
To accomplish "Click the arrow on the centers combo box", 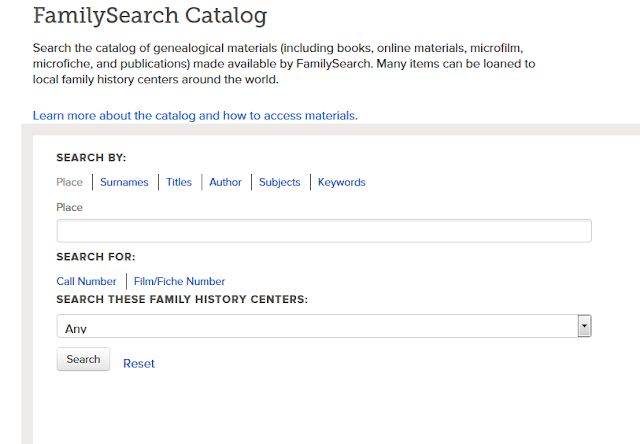I will coord(585,327).
